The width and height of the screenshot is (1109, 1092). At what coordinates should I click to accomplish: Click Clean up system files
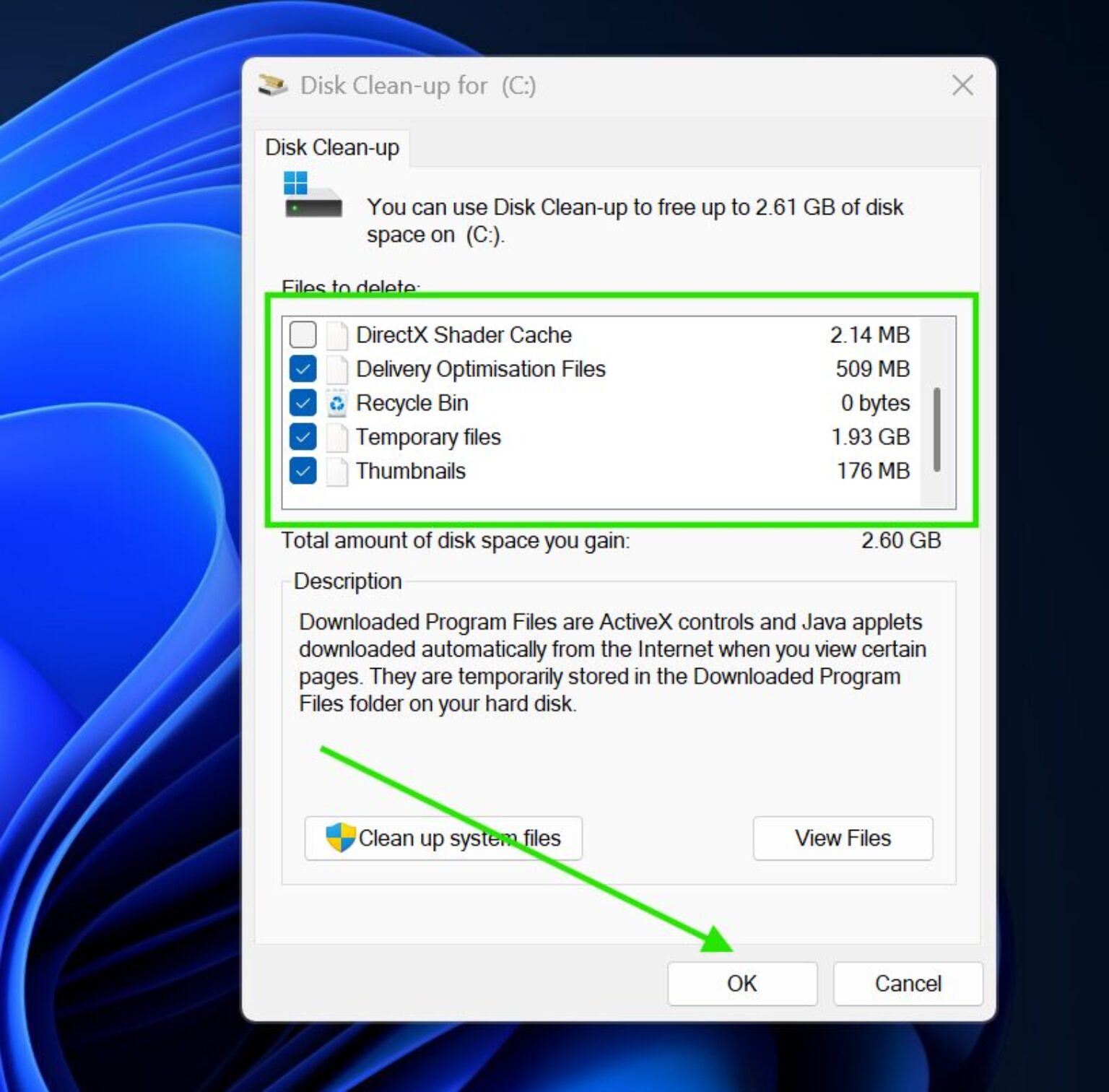coord(443,838)
